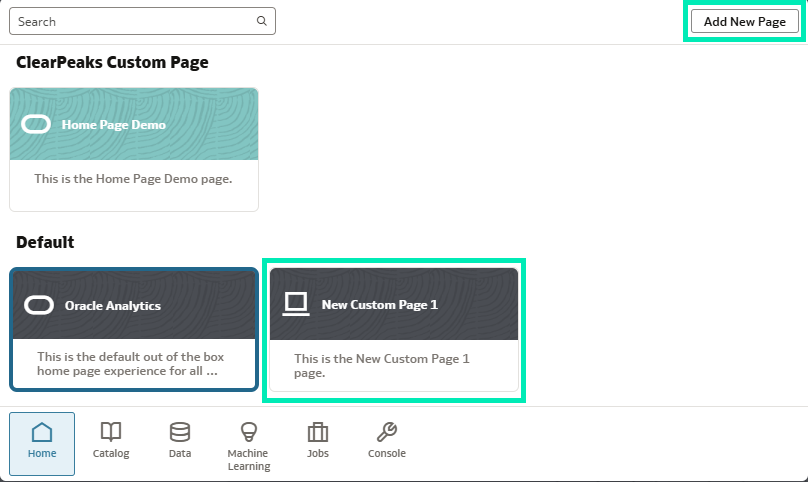The image size is (808, 482).
Task: Click the ClearPeaks Custom Page section heading
Action: pyautogui.click(x=112, y=63)
